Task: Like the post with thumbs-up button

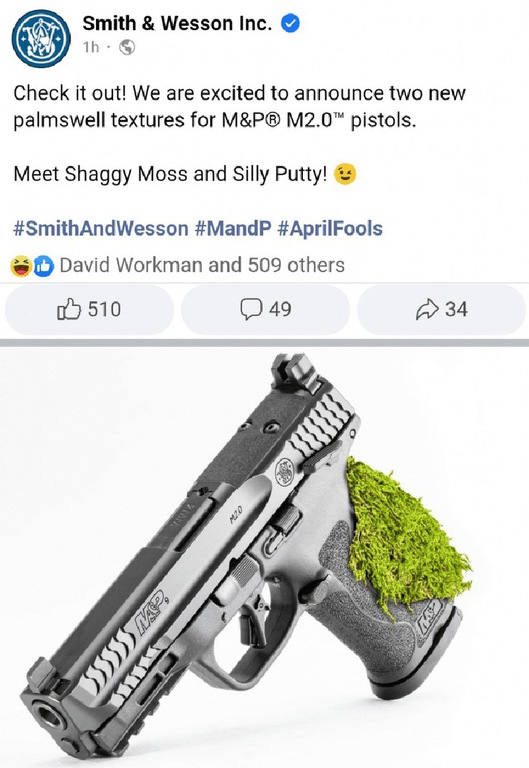Action: [89, 310]
